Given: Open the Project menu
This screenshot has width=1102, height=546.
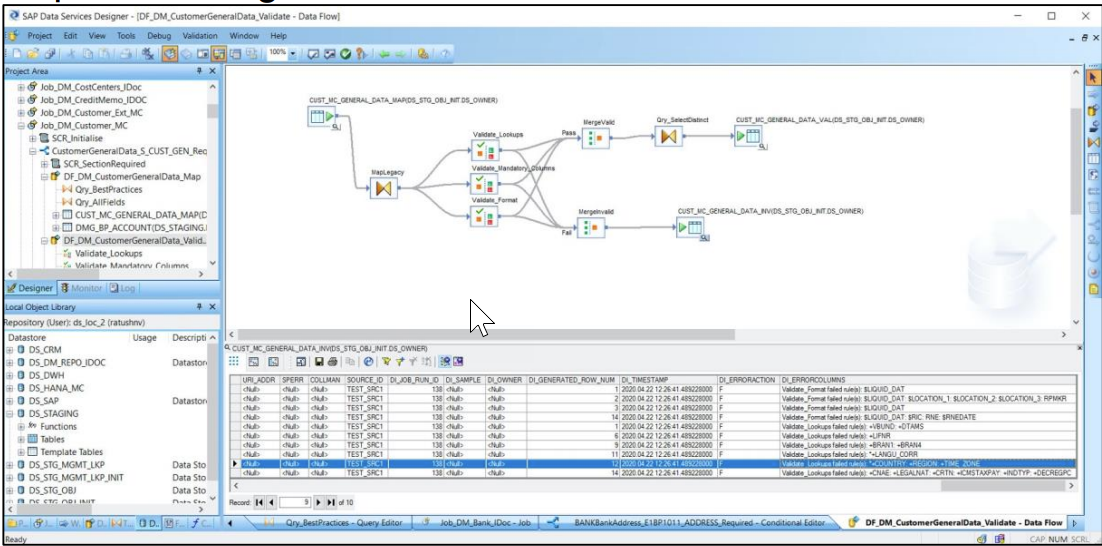Looking at the screenshot, I should (41, 35).
